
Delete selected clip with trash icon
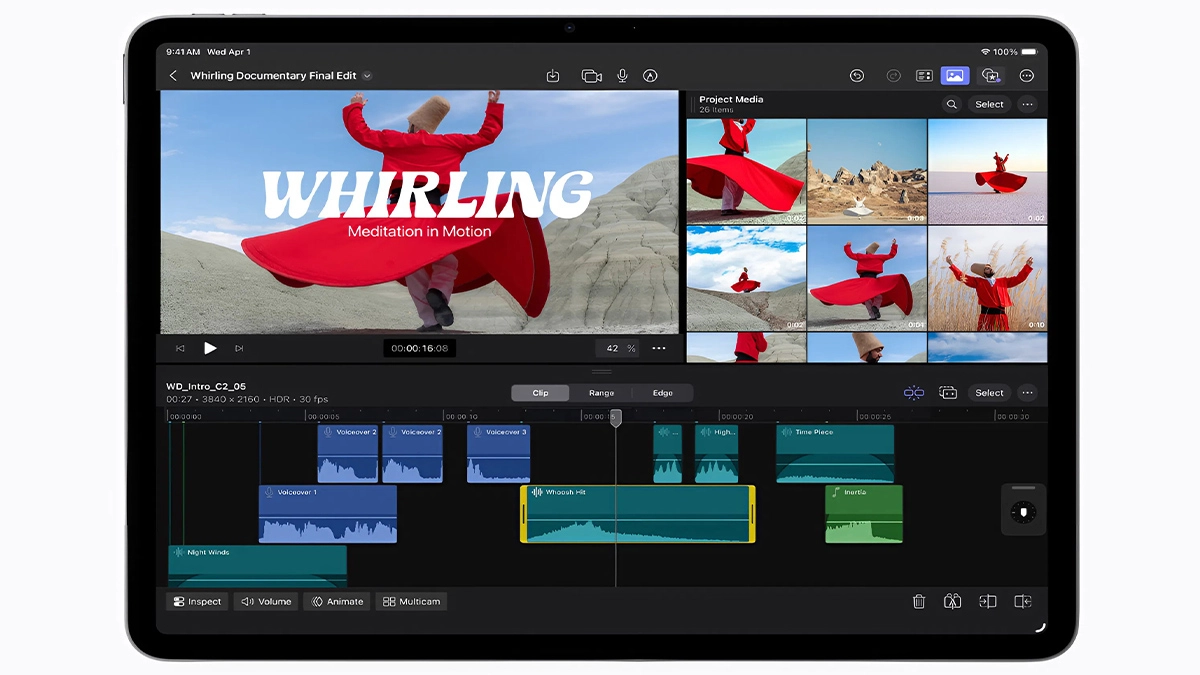click(x=918, y=601)
